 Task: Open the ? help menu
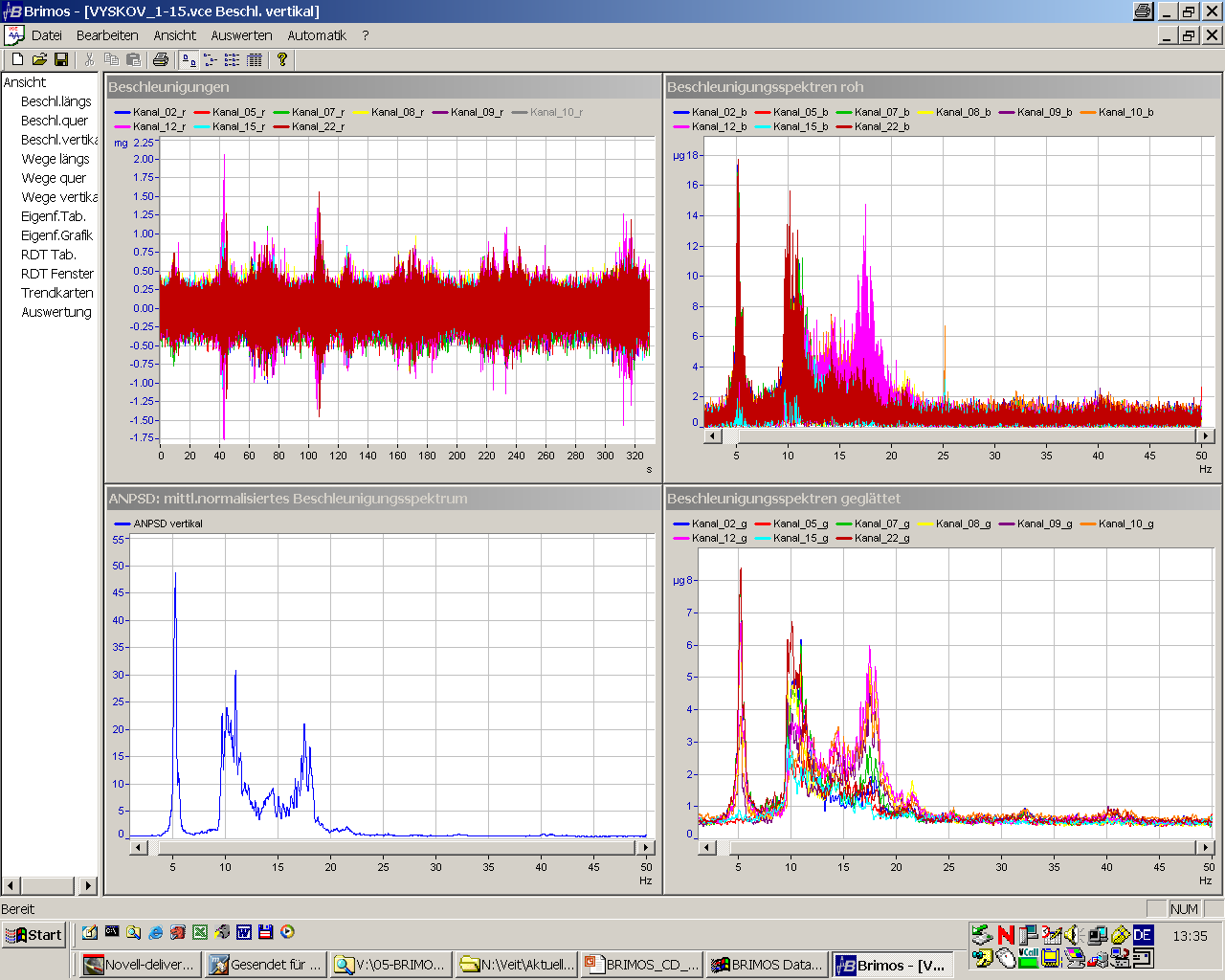coord(365,35)
